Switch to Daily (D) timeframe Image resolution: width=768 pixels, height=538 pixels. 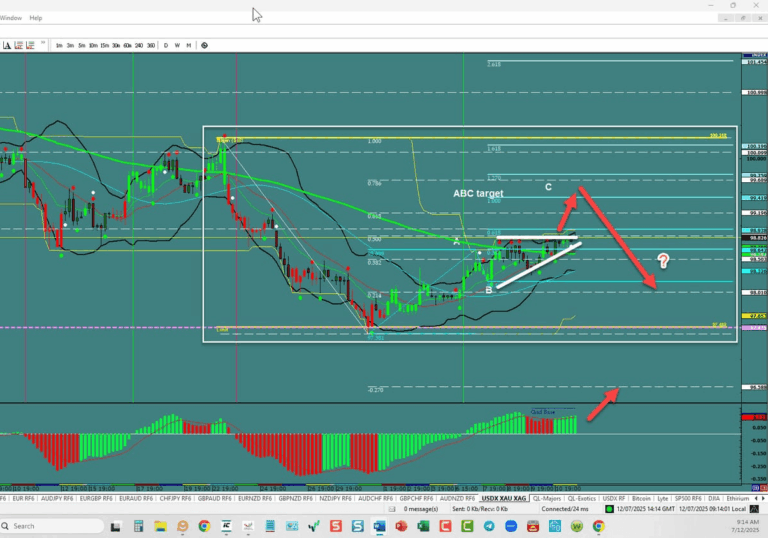pyautogui.click(x=166, y=46)
